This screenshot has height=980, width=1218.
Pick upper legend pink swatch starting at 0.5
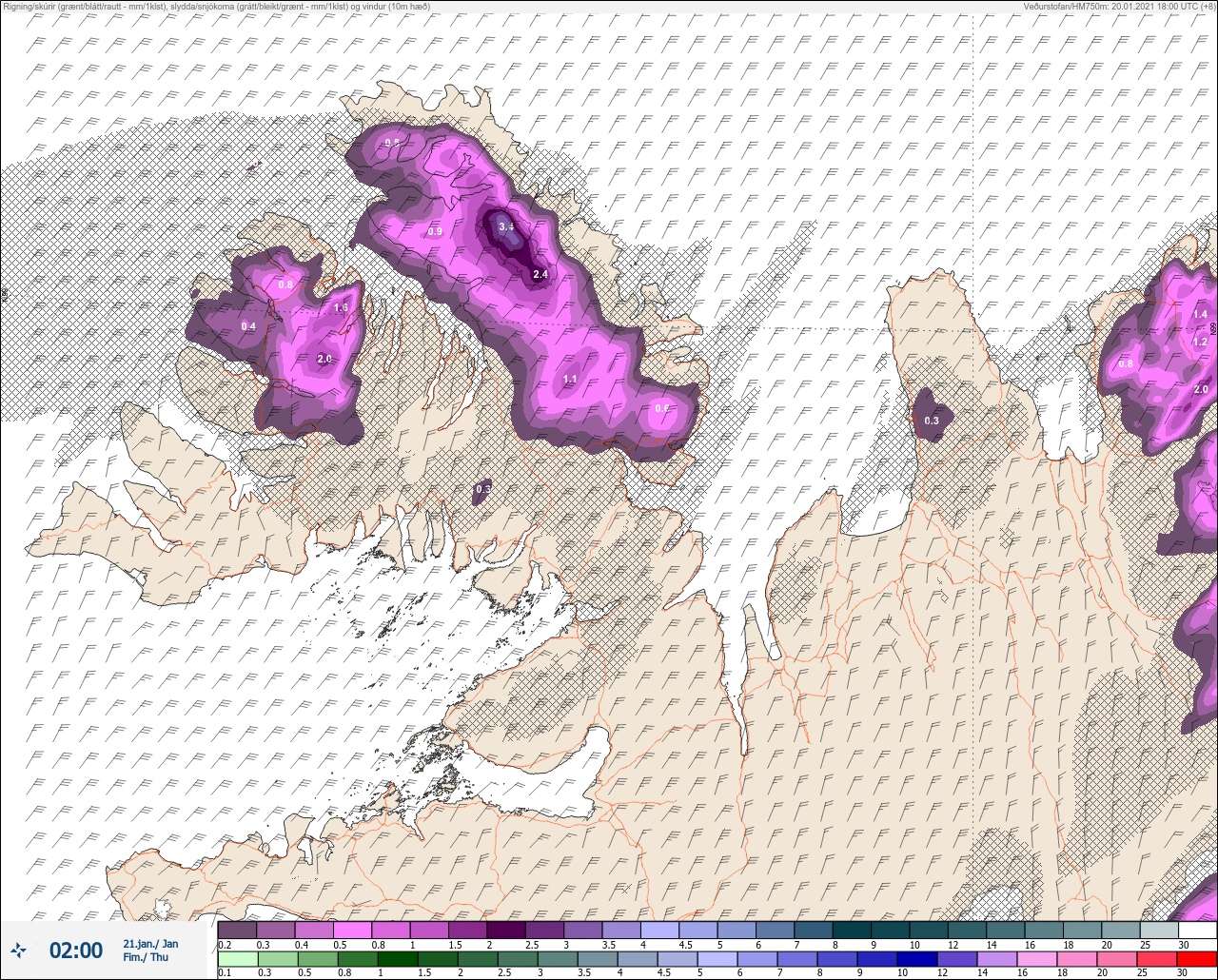352,930
